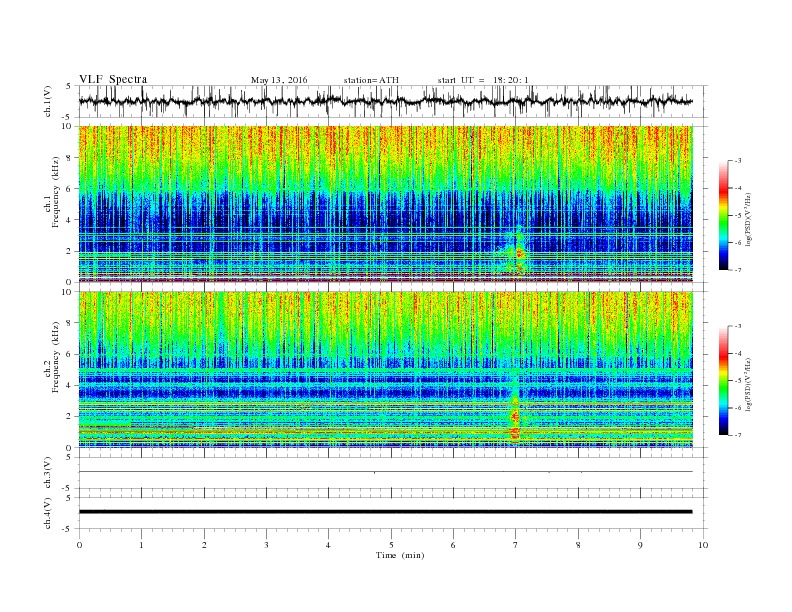Click the "VLF Spectra" plot title
792x612 pixels.
(113, 79)
